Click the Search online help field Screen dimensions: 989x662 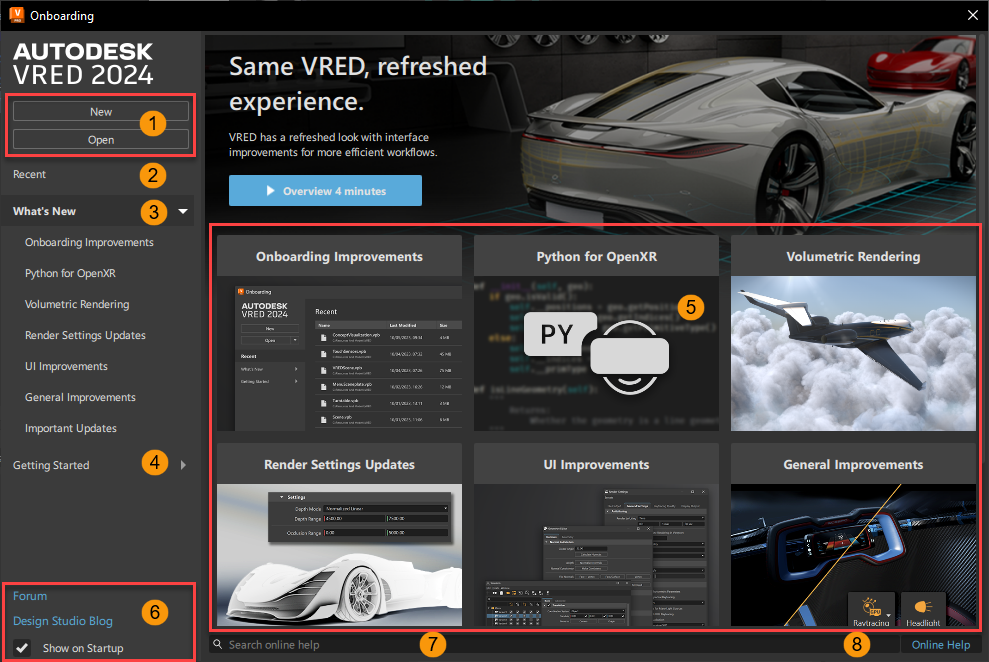point(555,644)
